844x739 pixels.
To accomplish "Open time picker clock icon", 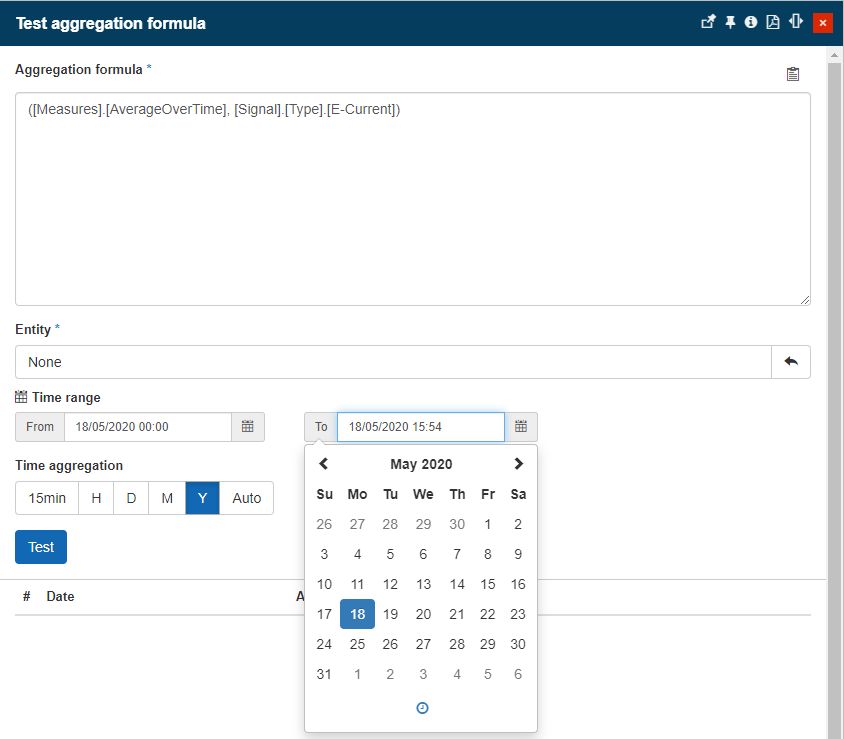I will (422, 708).
